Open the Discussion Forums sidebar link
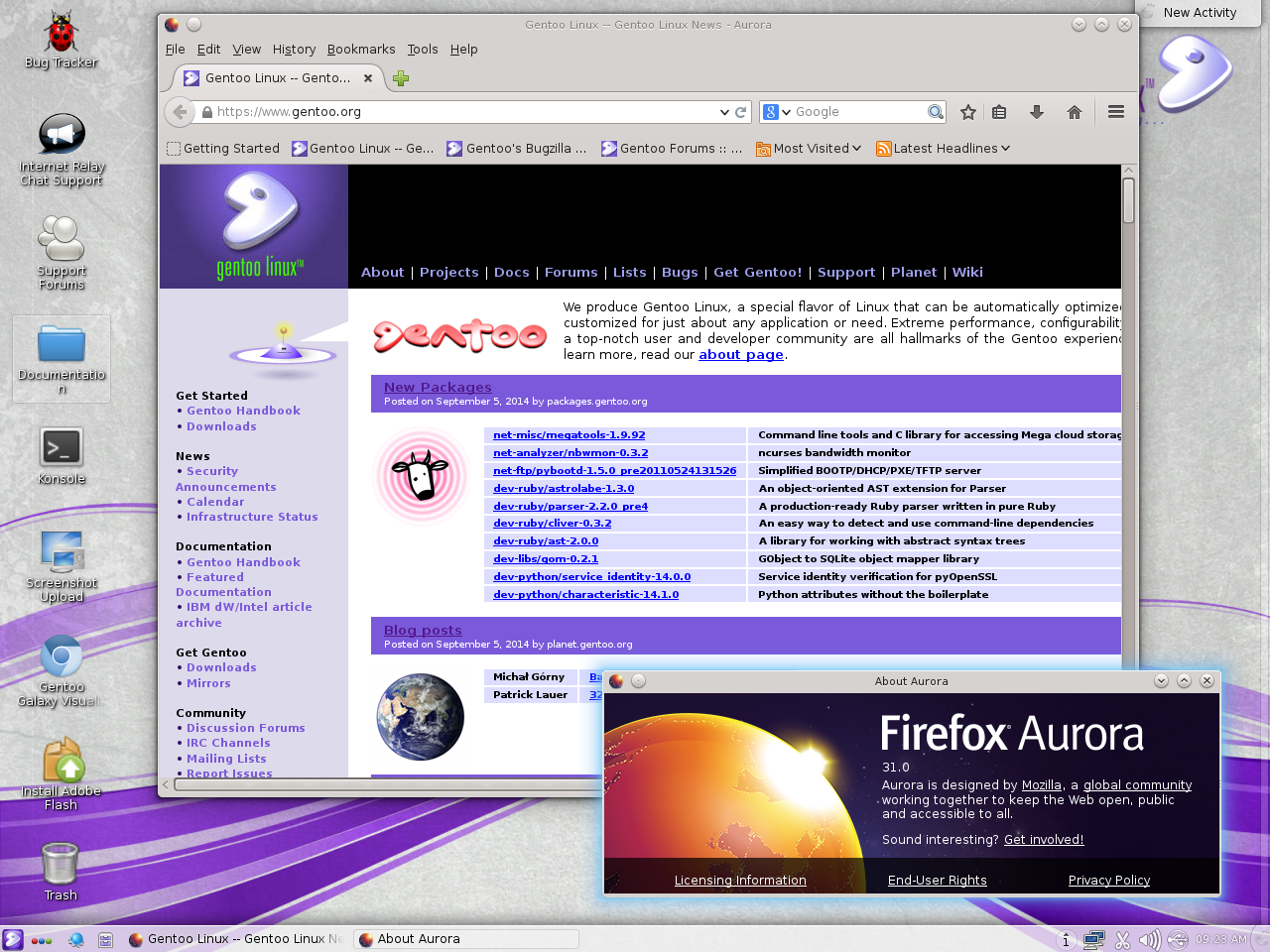Viewport: 1270px width, 952px height. pos(246,729)
